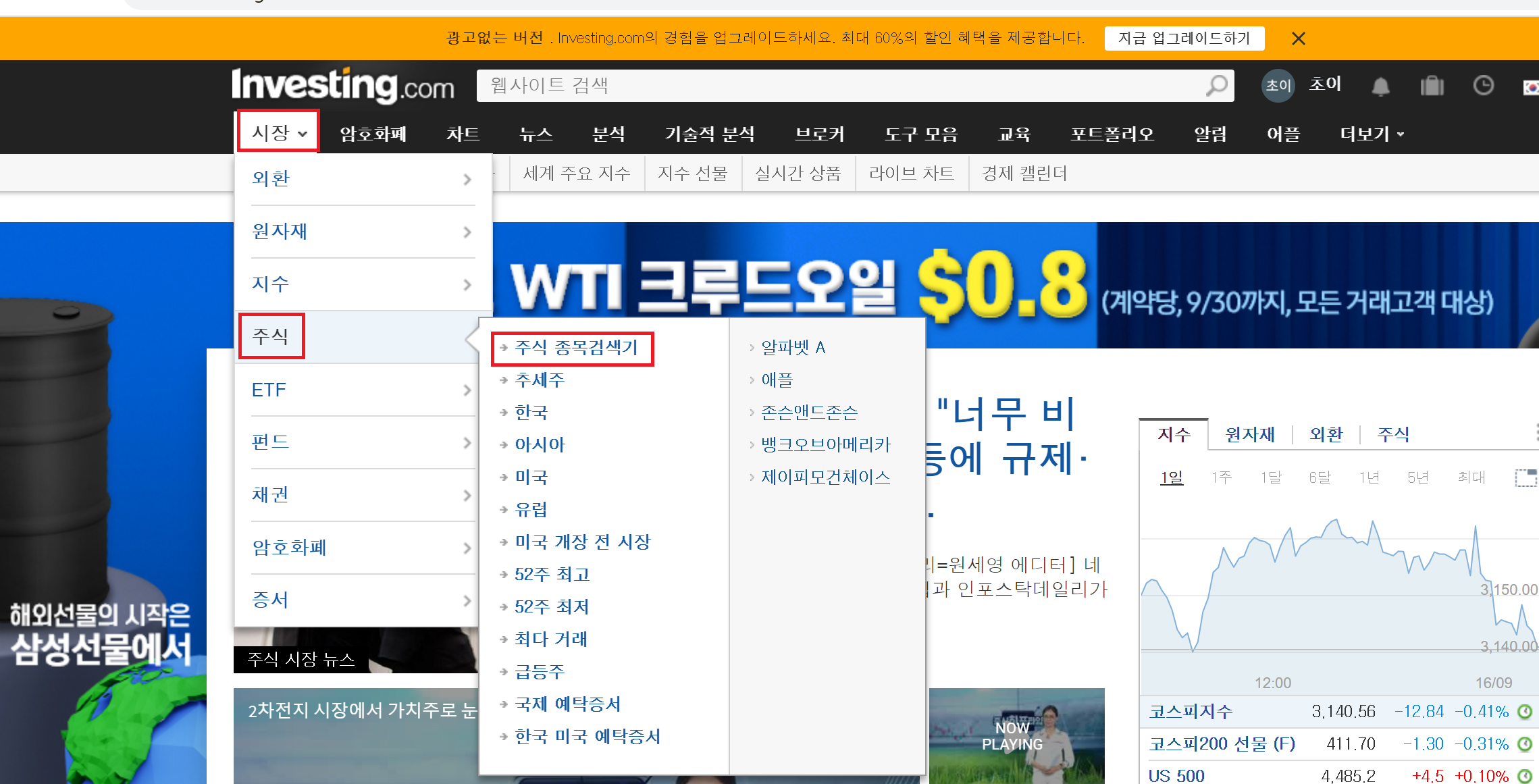Open 분석 in the top navigation
This screenshot has width=1539, height=784.
(608, 134)
